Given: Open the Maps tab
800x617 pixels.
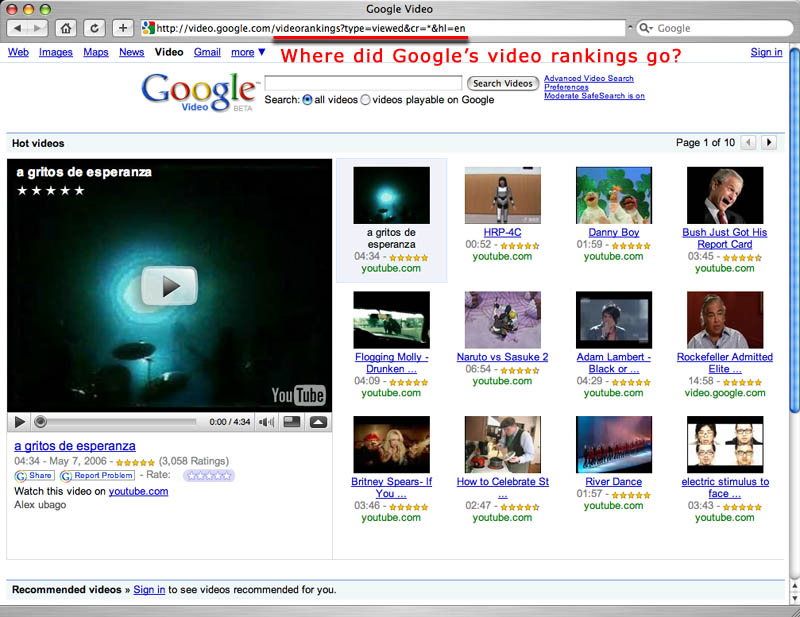Looking at the screenshot, I should (x=96, y=52).
